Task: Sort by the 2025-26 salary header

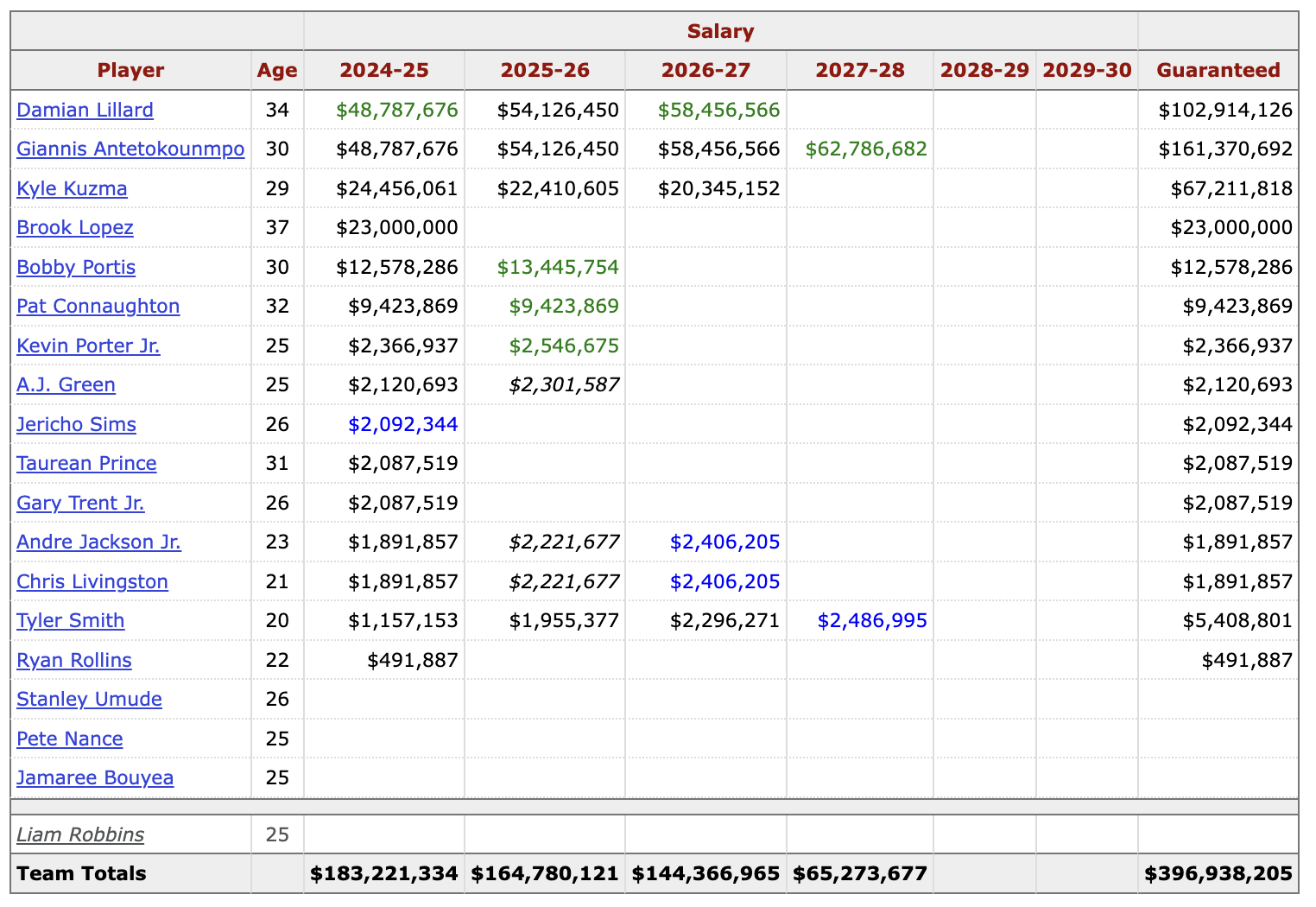Action: (x=545, y=70)
